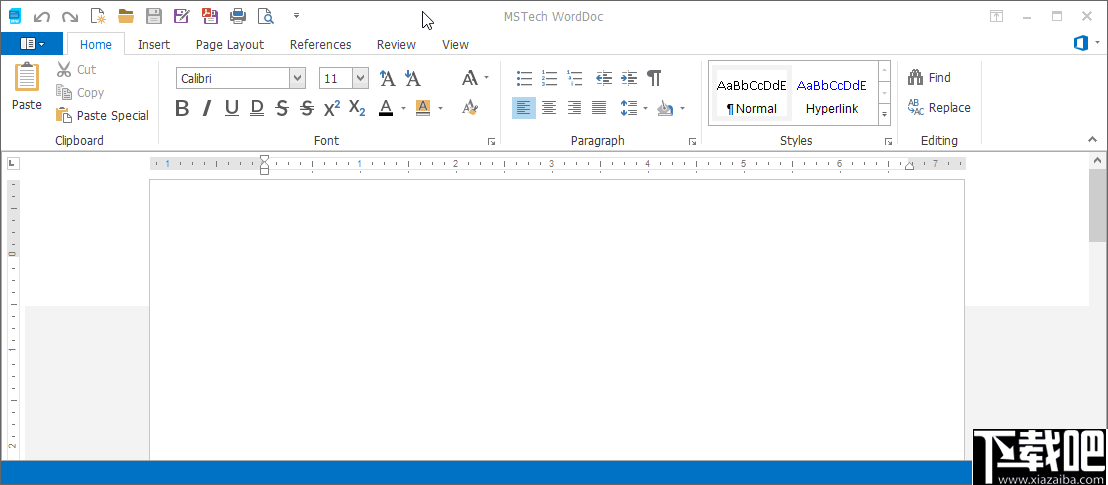
Task: Toggle Bold formatting
Action: 182,108
